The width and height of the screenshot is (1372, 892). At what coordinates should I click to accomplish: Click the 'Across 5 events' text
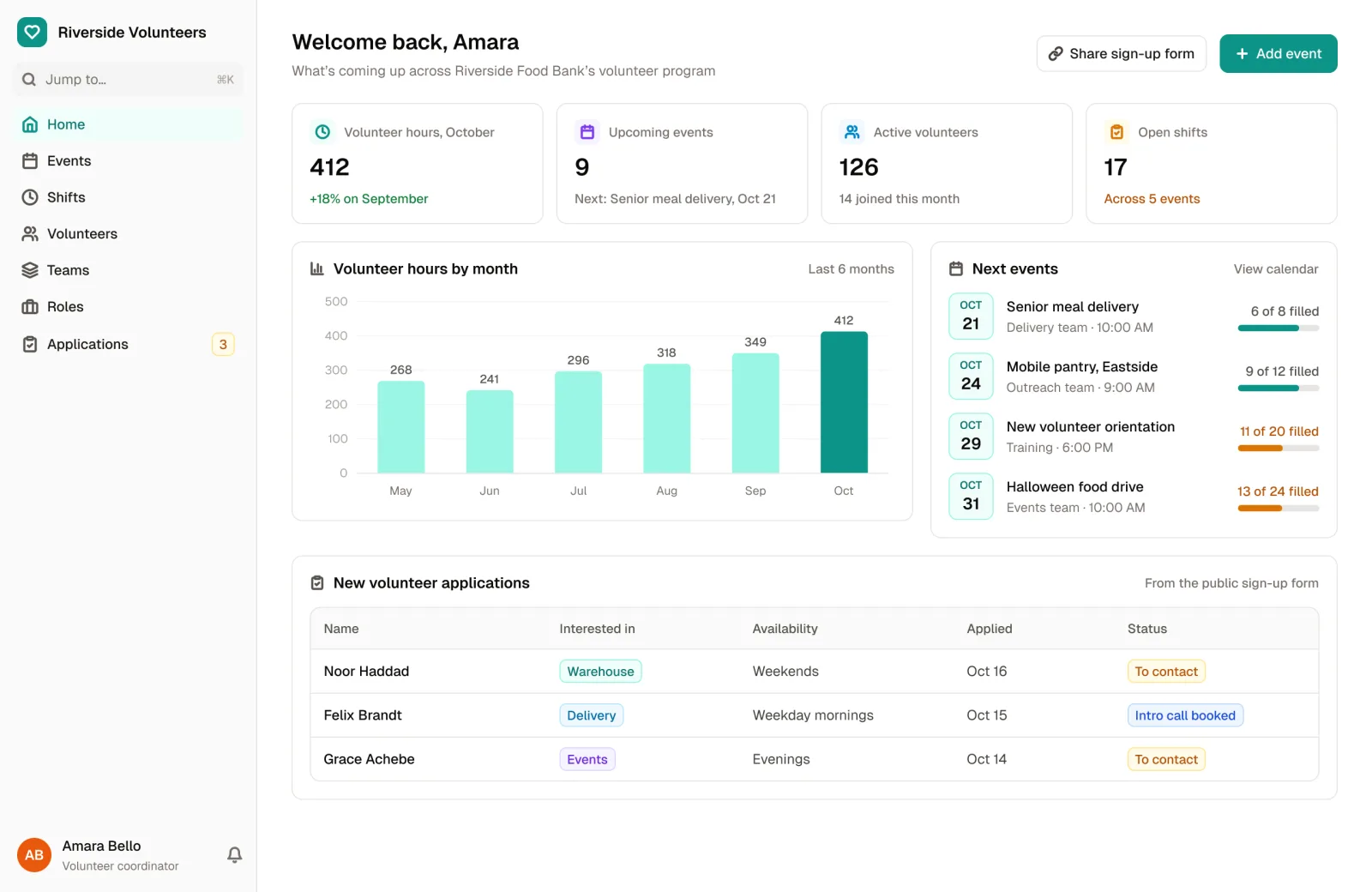(1152, 199)
